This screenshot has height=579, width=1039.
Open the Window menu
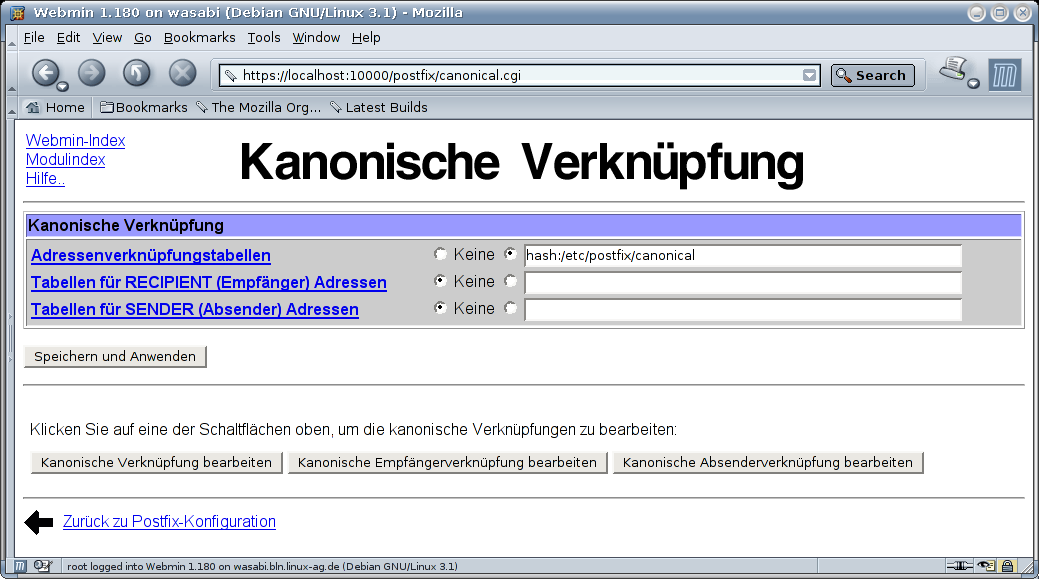316,38
